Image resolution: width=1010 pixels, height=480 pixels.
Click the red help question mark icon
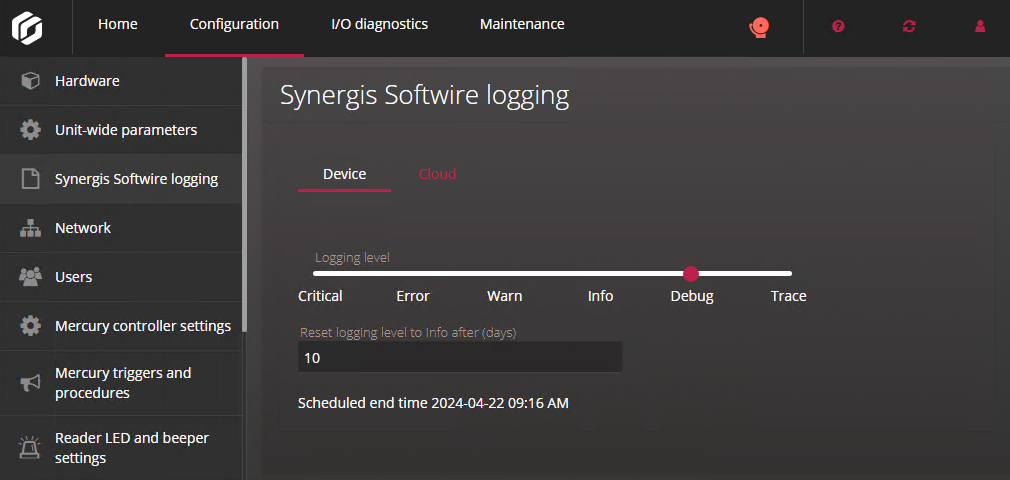(838, 27)
